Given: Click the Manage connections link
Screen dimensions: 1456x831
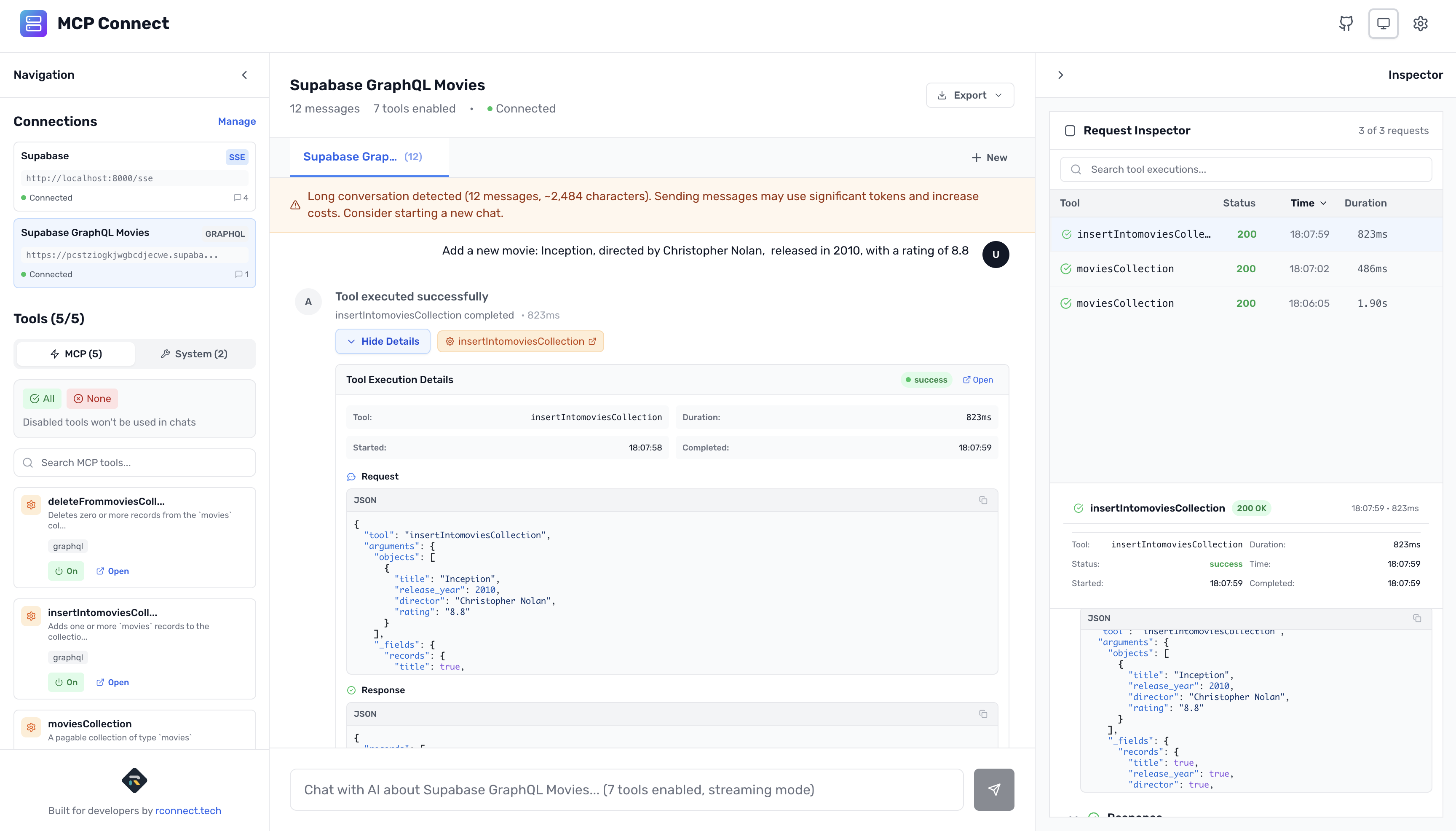Looking at the screenshot, I should 237,121.
